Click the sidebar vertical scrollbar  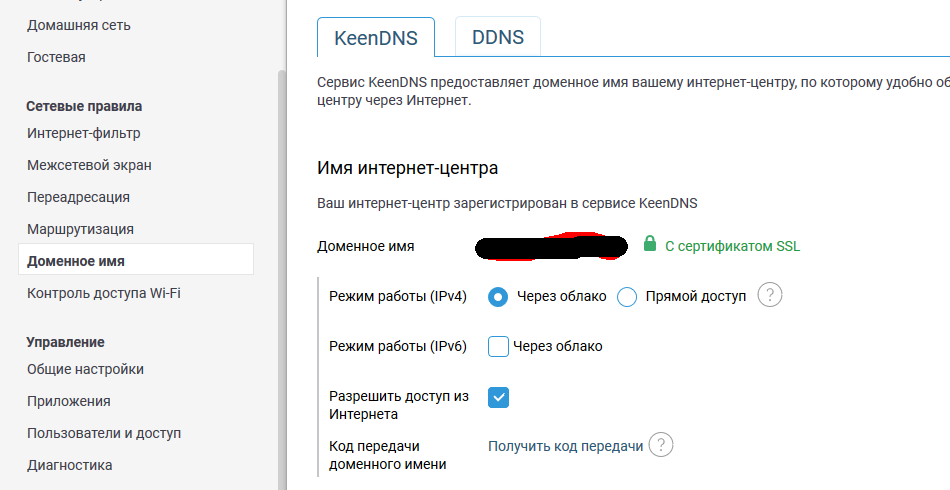281,250
